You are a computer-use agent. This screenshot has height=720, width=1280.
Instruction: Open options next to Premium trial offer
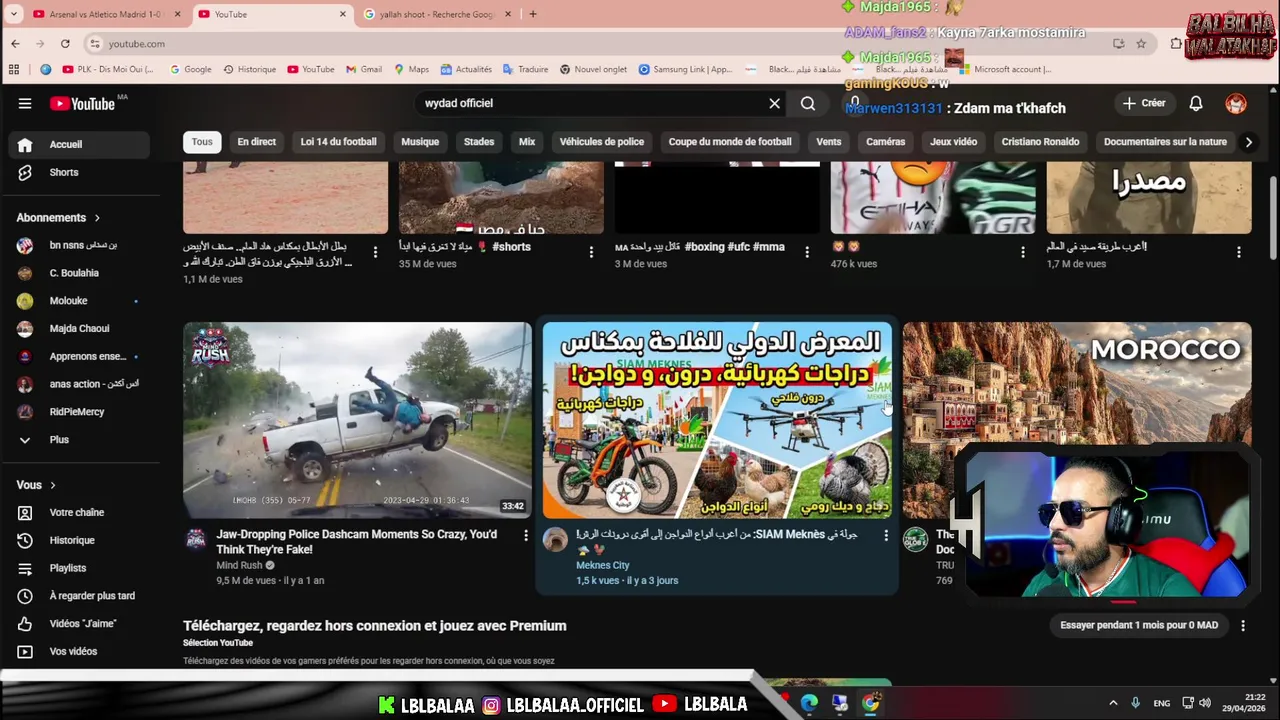(x=1243, y=626)
